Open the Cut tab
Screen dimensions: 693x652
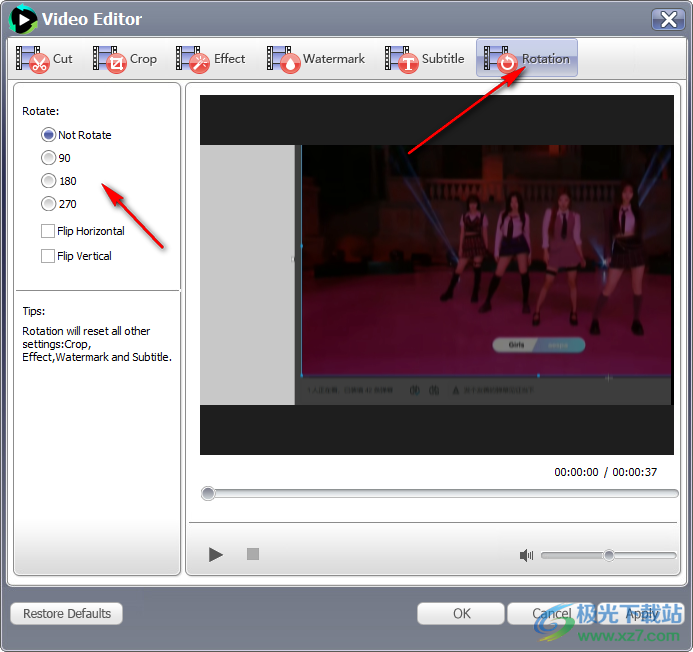pyautogui.click(x=44, y=59)
